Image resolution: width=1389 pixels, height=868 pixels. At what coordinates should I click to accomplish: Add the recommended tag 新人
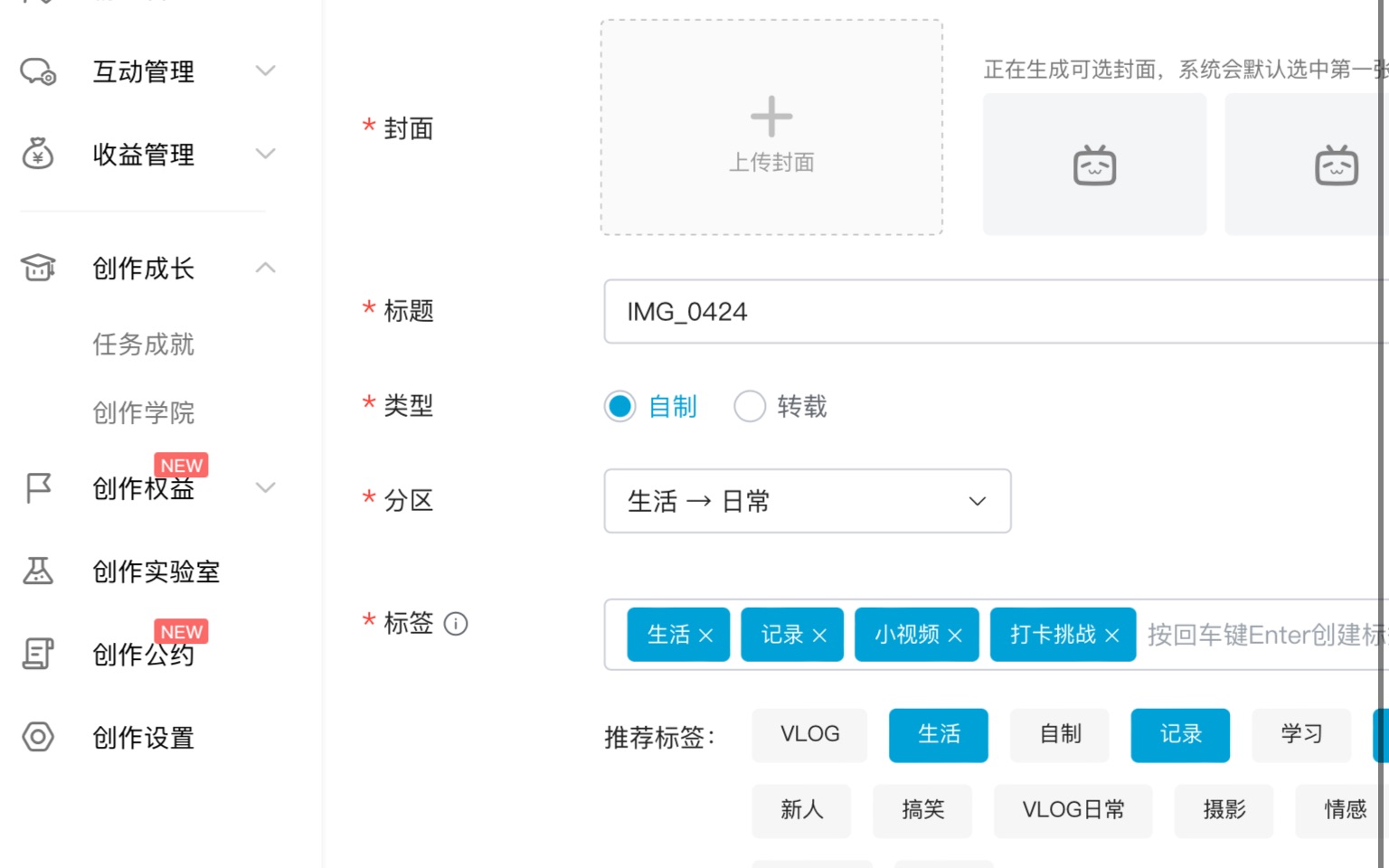tap(801, 811)
